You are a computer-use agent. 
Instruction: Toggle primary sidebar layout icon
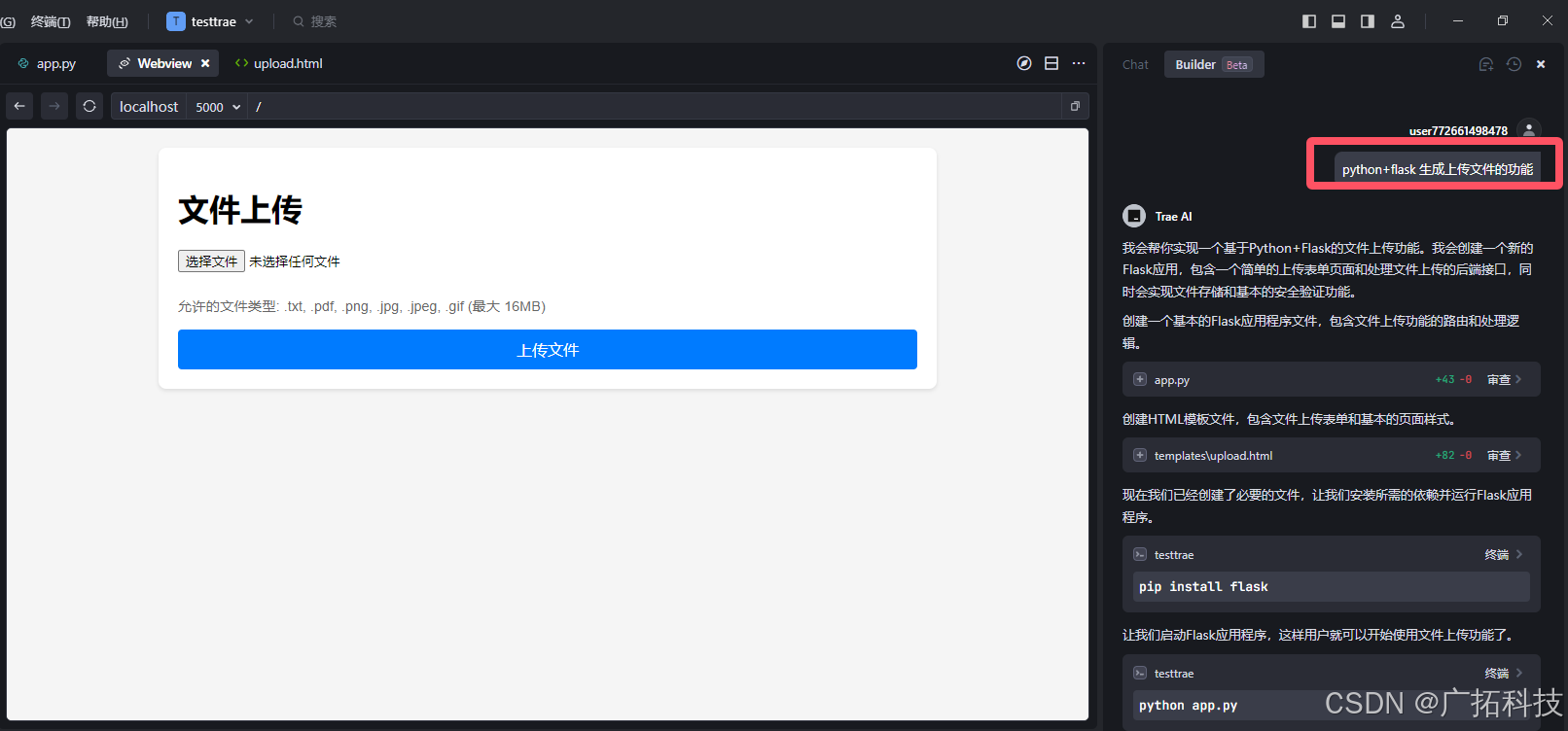1309,21
